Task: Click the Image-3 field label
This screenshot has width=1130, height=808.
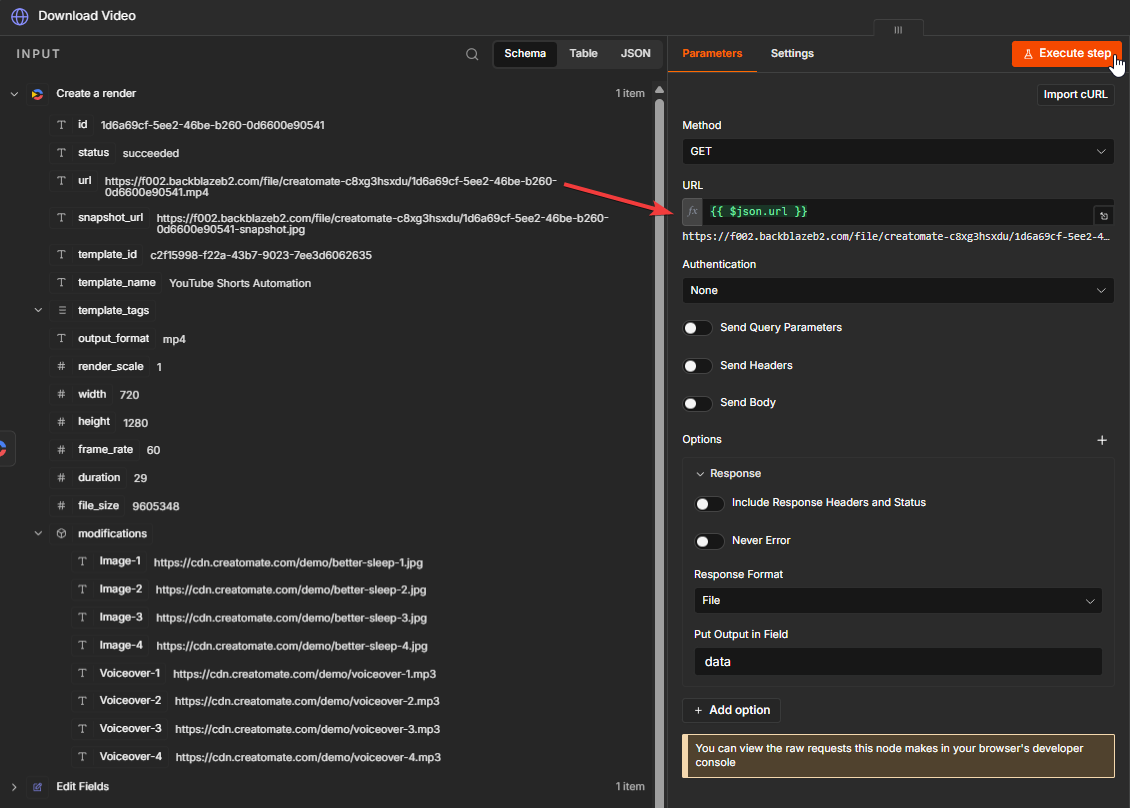Action: [x=121, y=617]
